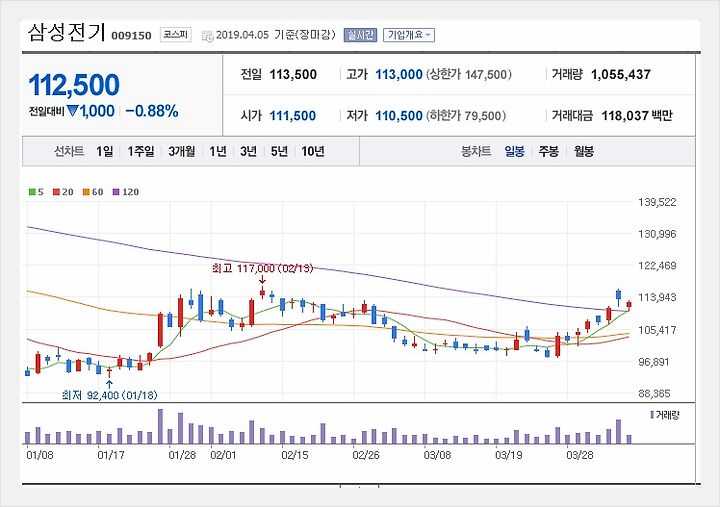Switch to 일봉 daily candle chart
The width and height of the screenshot is (720, 507).
(514, 151)
